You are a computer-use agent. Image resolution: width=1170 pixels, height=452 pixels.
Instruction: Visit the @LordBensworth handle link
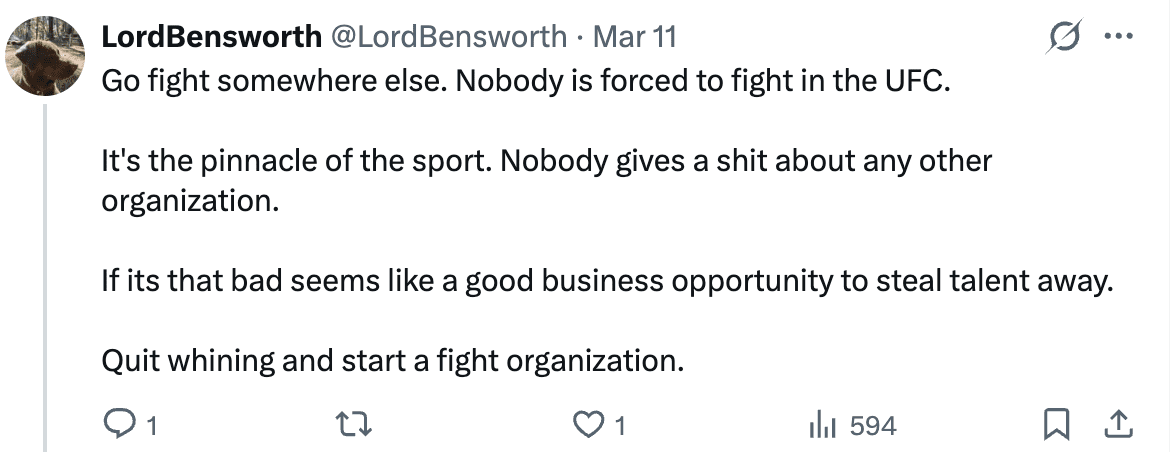(446, 38)
